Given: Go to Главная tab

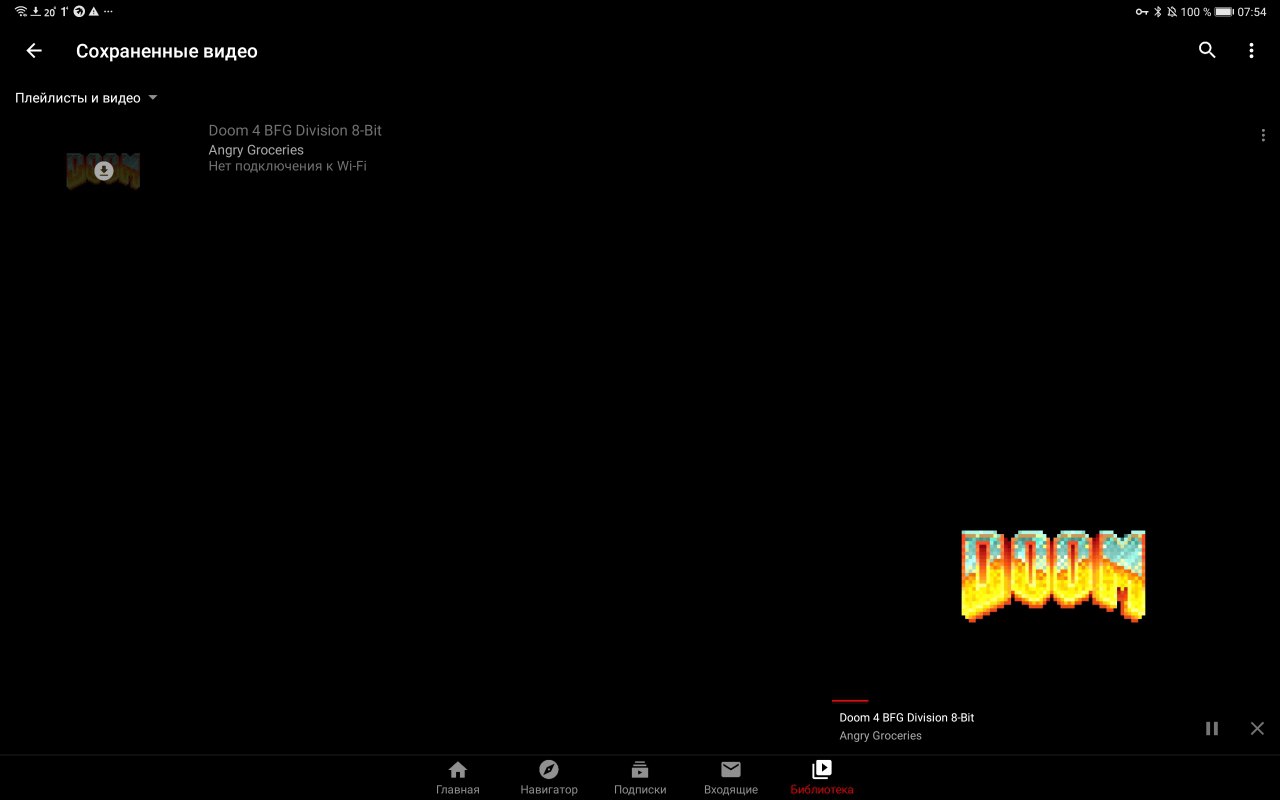Looking at the screenshot, I should pyautogui.click(x=458, y=778).
